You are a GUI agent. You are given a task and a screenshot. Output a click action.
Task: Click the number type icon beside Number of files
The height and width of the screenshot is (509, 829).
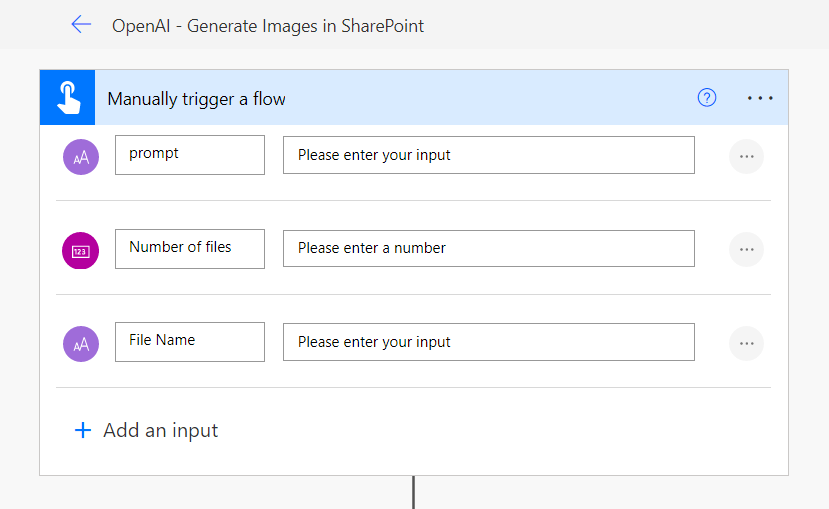pos(81,250)
